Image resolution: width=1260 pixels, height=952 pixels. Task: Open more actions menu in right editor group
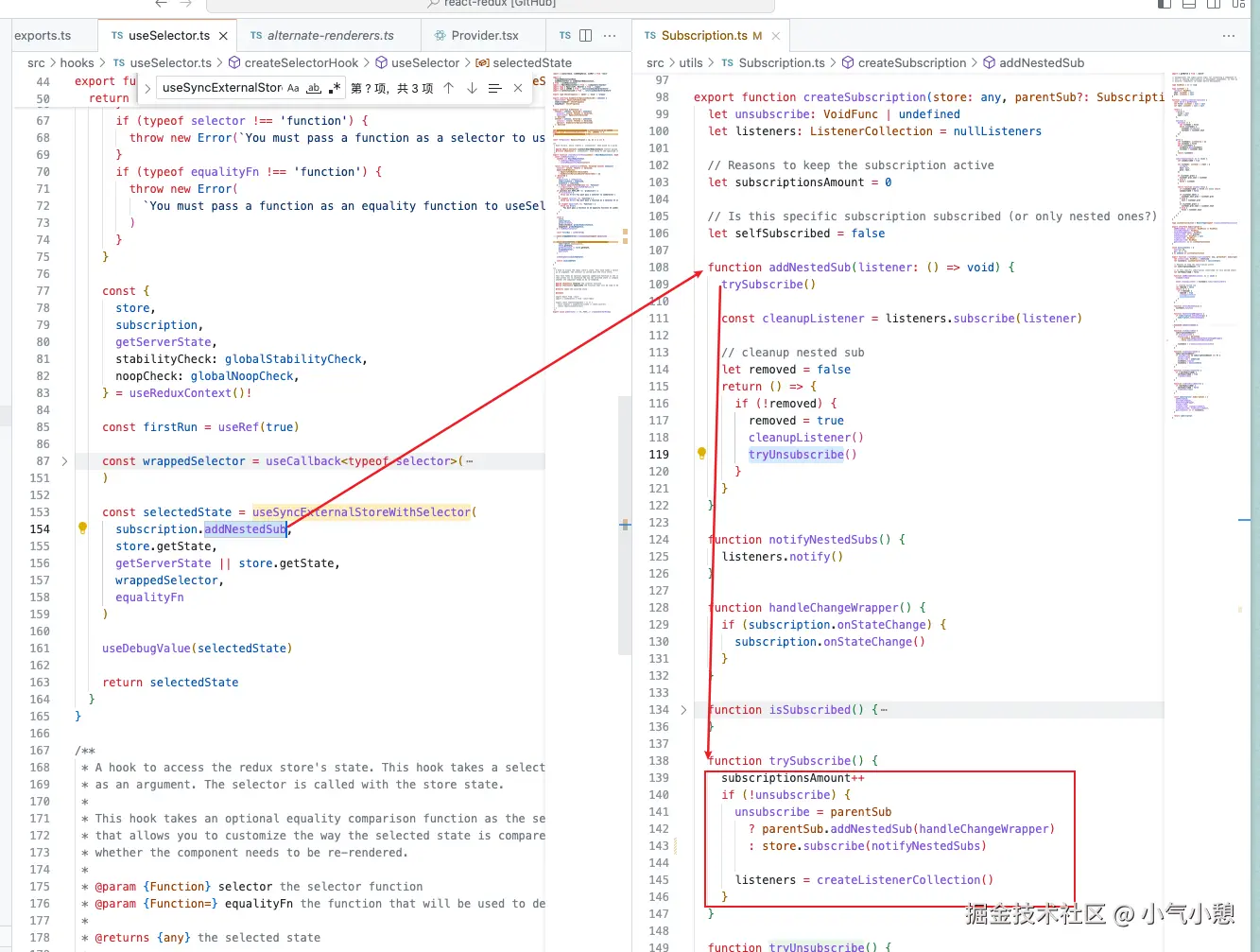tap(1229, 36)
